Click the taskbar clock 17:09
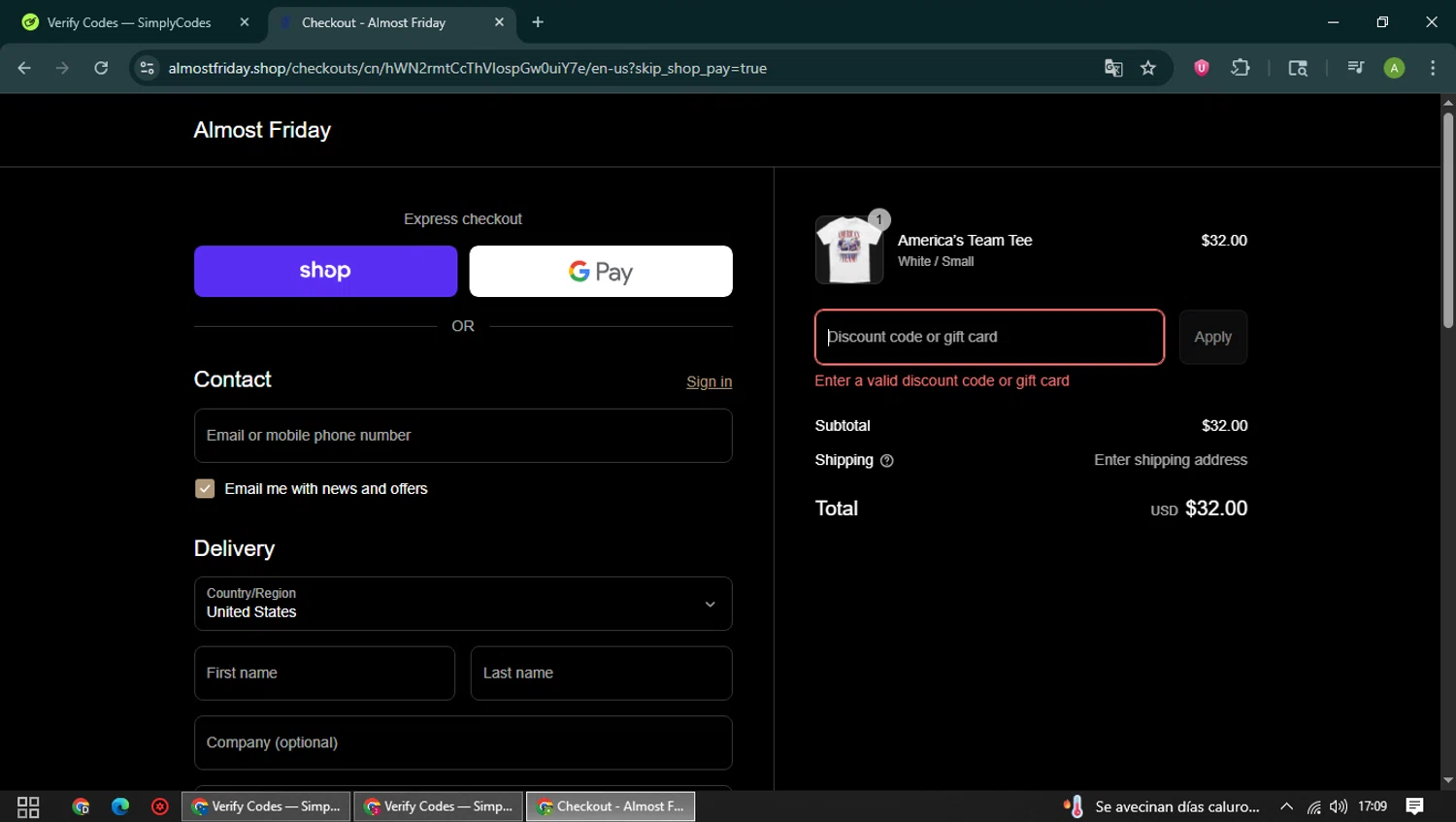The height and width of the screenshot is (822, 1456). 1373,806
